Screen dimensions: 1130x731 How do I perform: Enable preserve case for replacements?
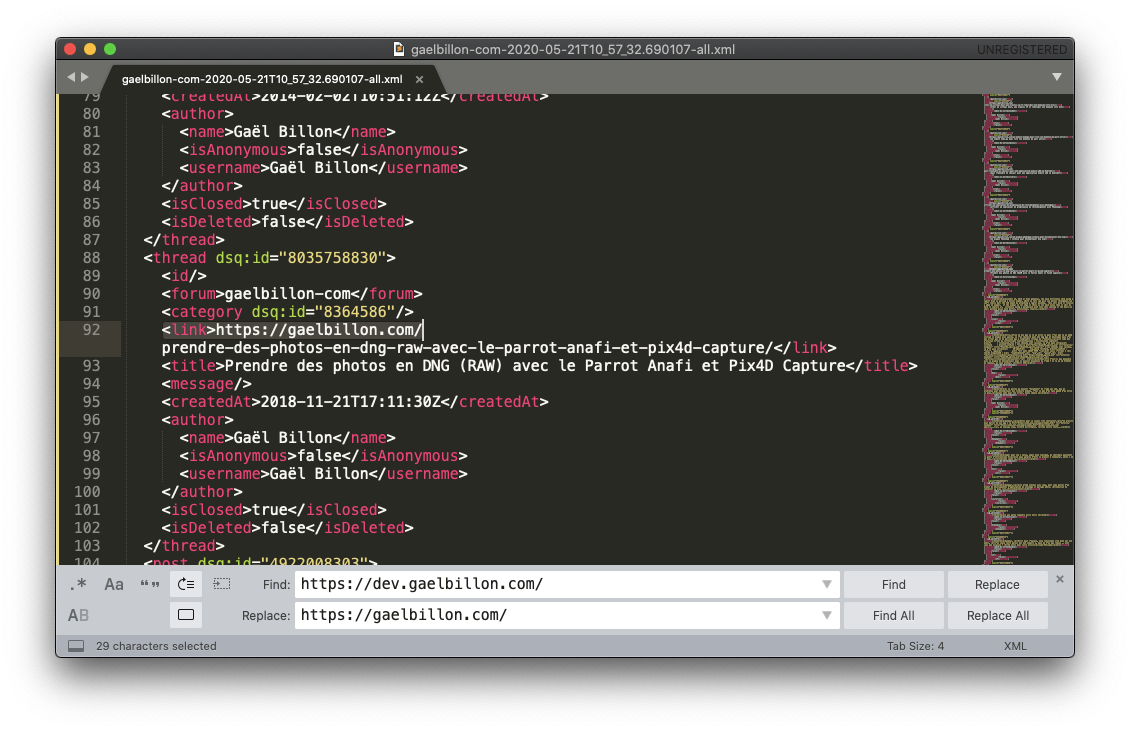tap(77, 615)
